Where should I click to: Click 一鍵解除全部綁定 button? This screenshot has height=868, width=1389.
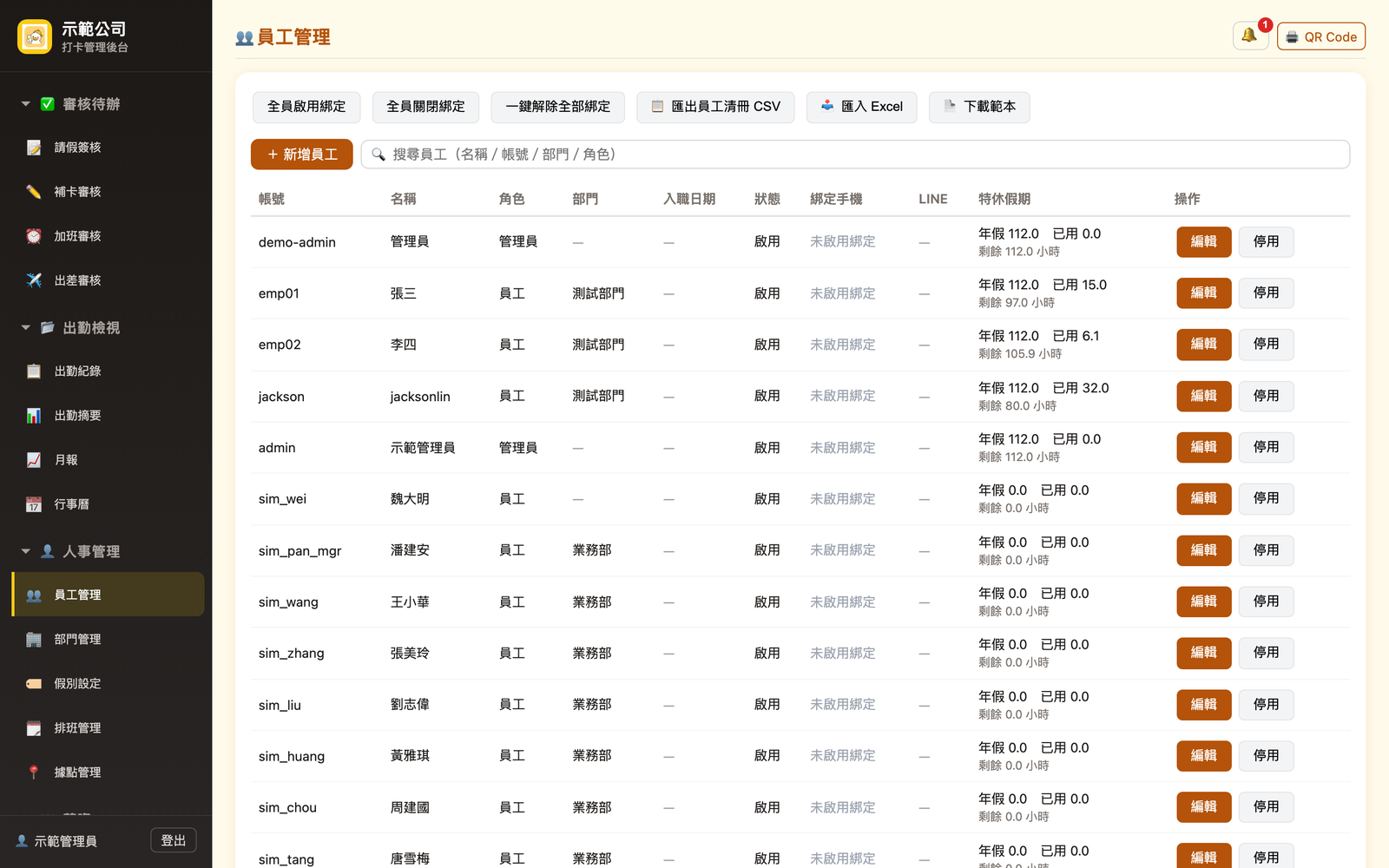click(558, 107)
